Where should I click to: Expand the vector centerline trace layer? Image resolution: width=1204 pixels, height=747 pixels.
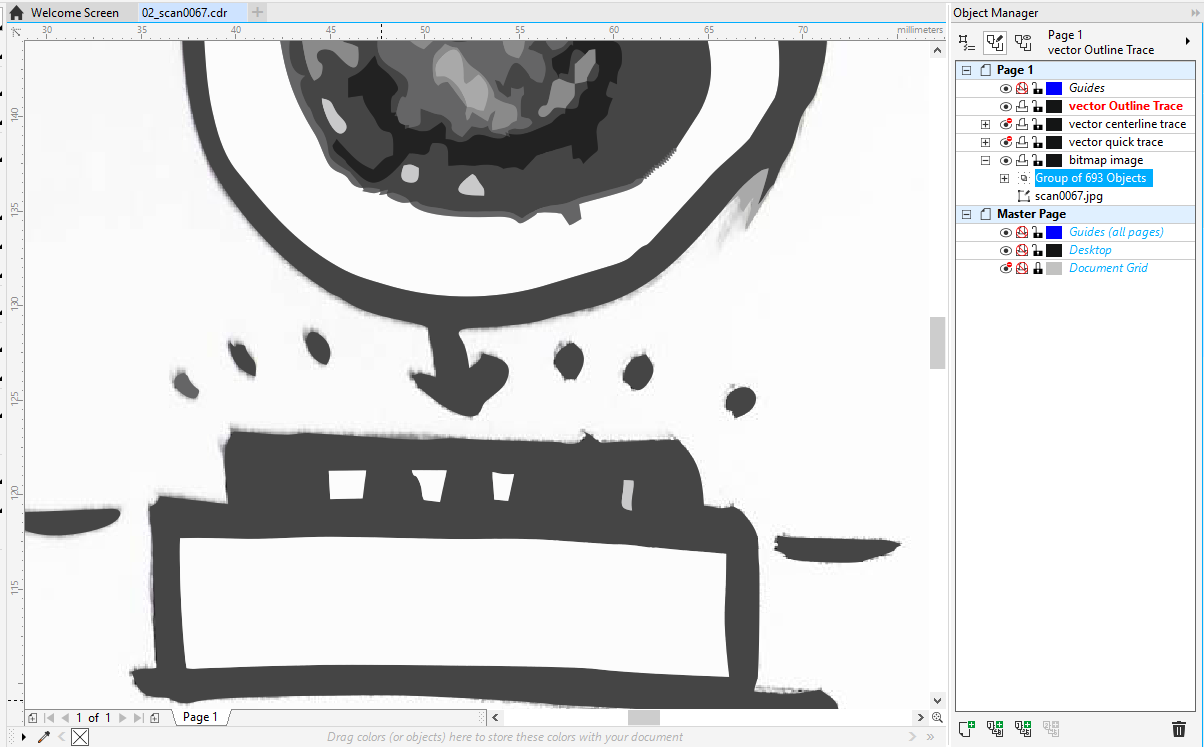pyautogui.click(x=985, y=123)
